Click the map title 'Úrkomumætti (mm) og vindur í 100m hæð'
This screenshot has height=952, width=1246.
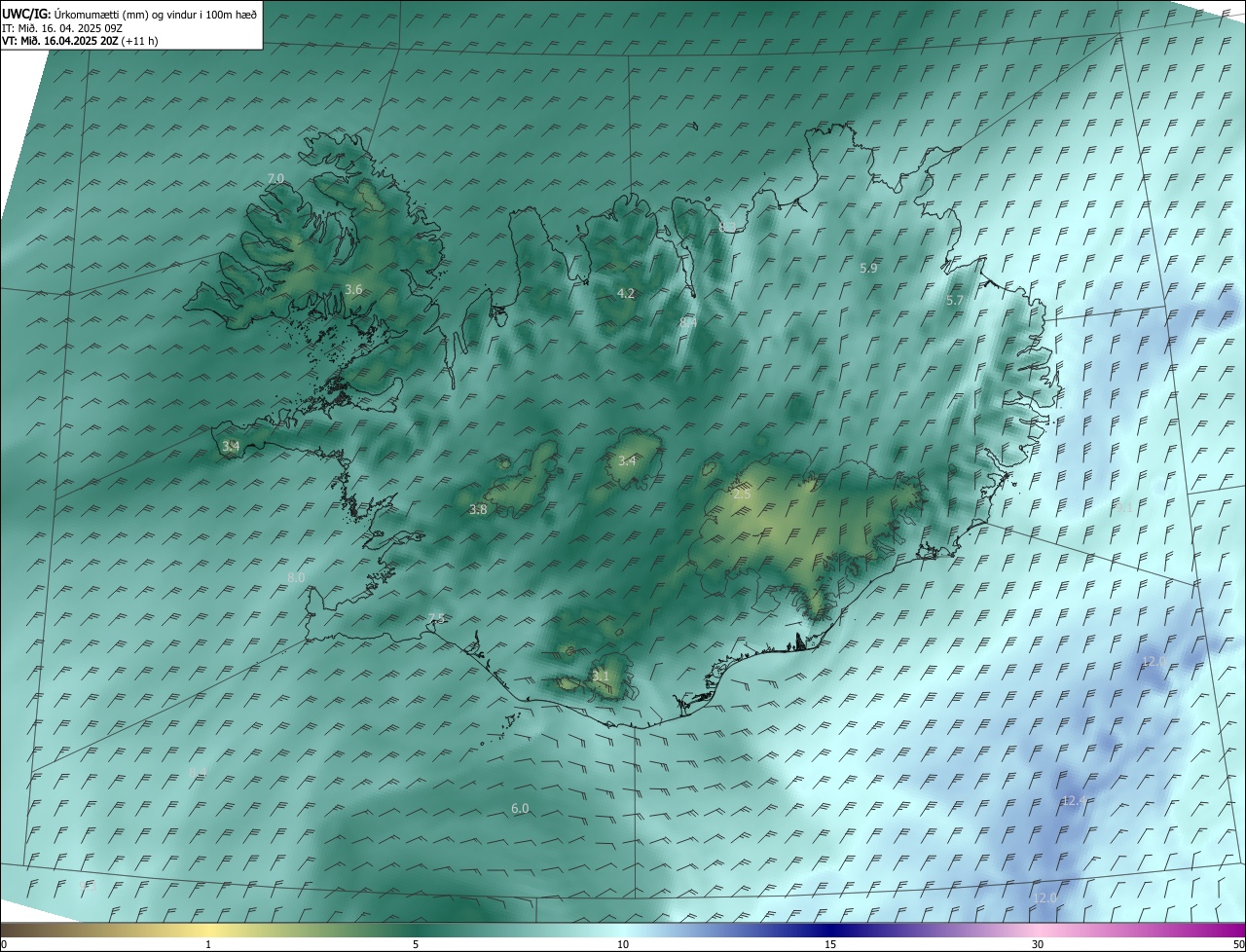(156, 15)
